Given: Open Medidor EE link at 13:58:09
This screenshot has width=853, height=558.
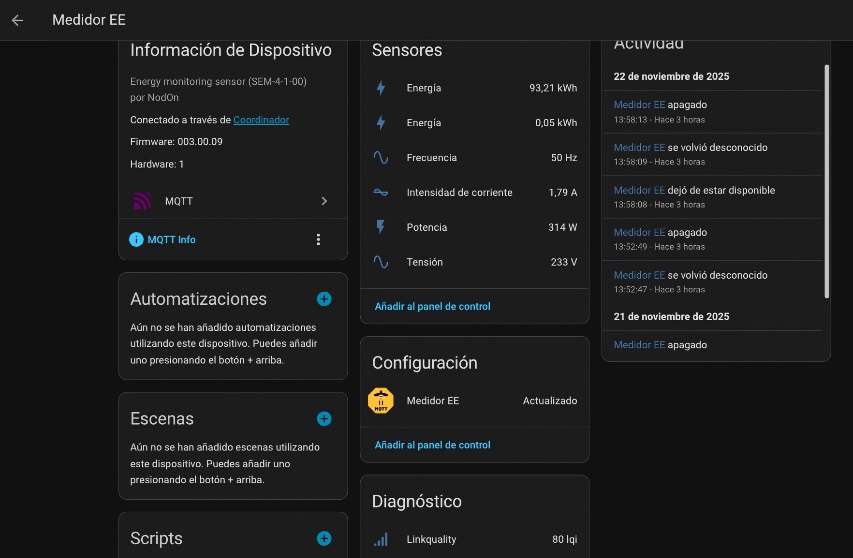Looking at the screenshot, I should (x=639, y=147).
